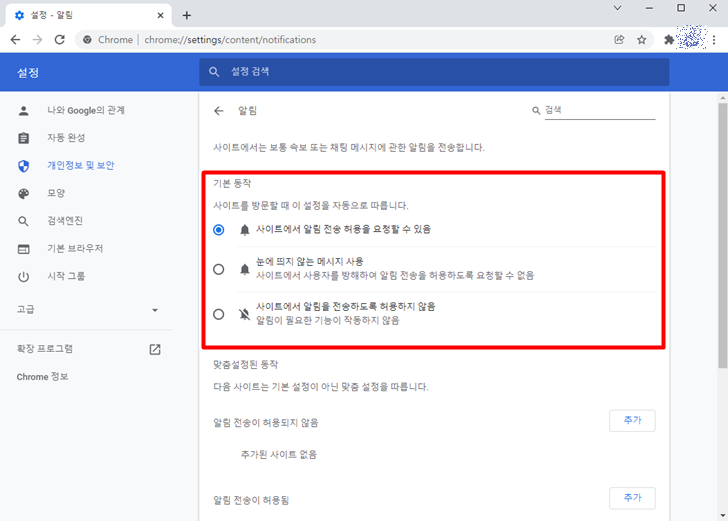Click the address bar URL chrome://settings/content/notifications

[x=230, y=40]
